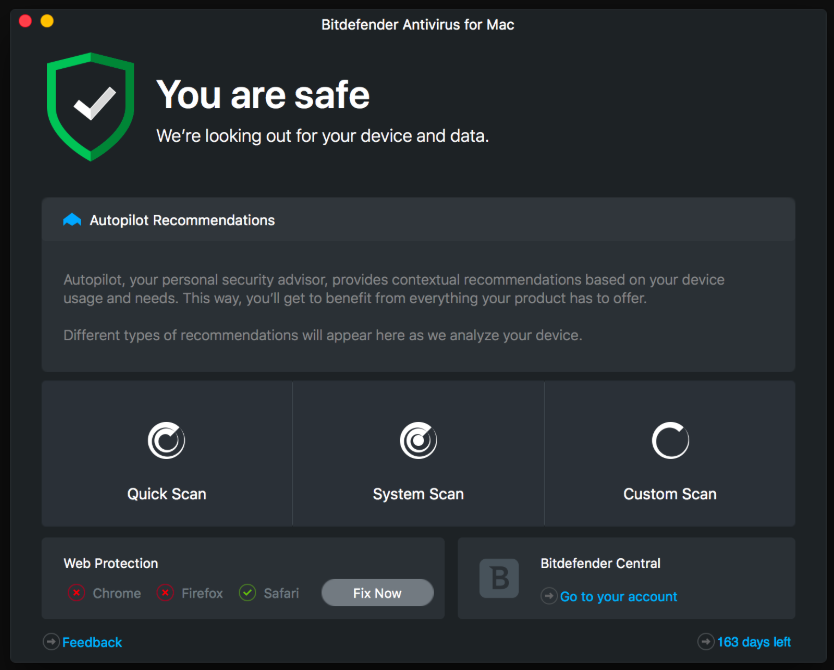Click the Bitdefender Central heading

[x=601, y=563]
